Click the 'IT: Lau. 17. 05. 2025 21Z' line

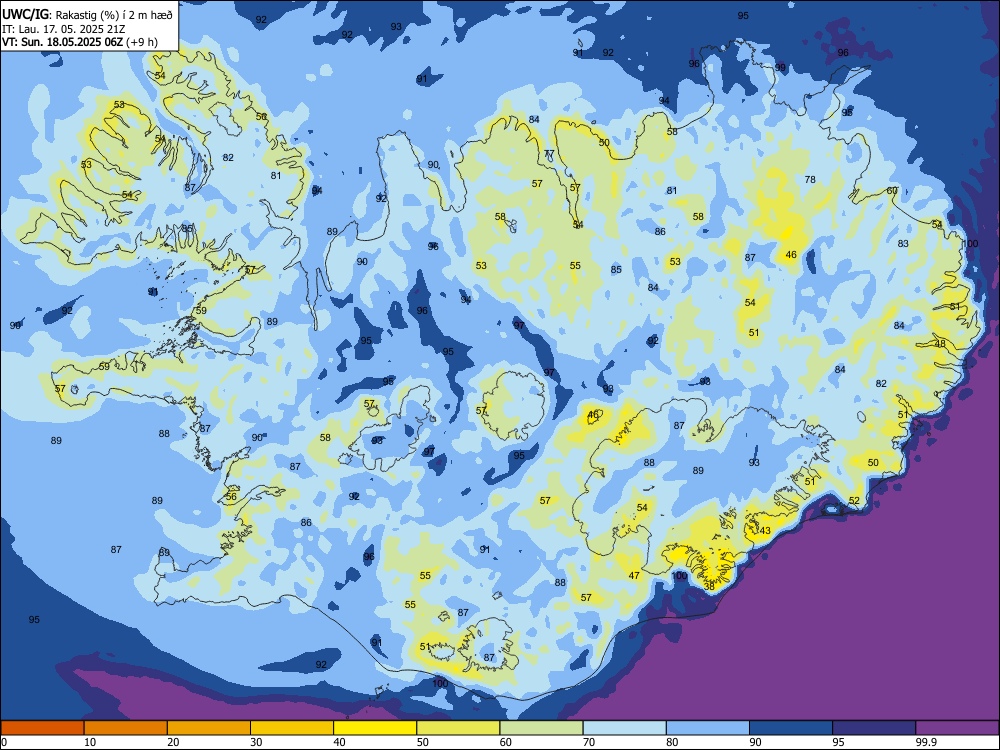[x=64, y=29]
